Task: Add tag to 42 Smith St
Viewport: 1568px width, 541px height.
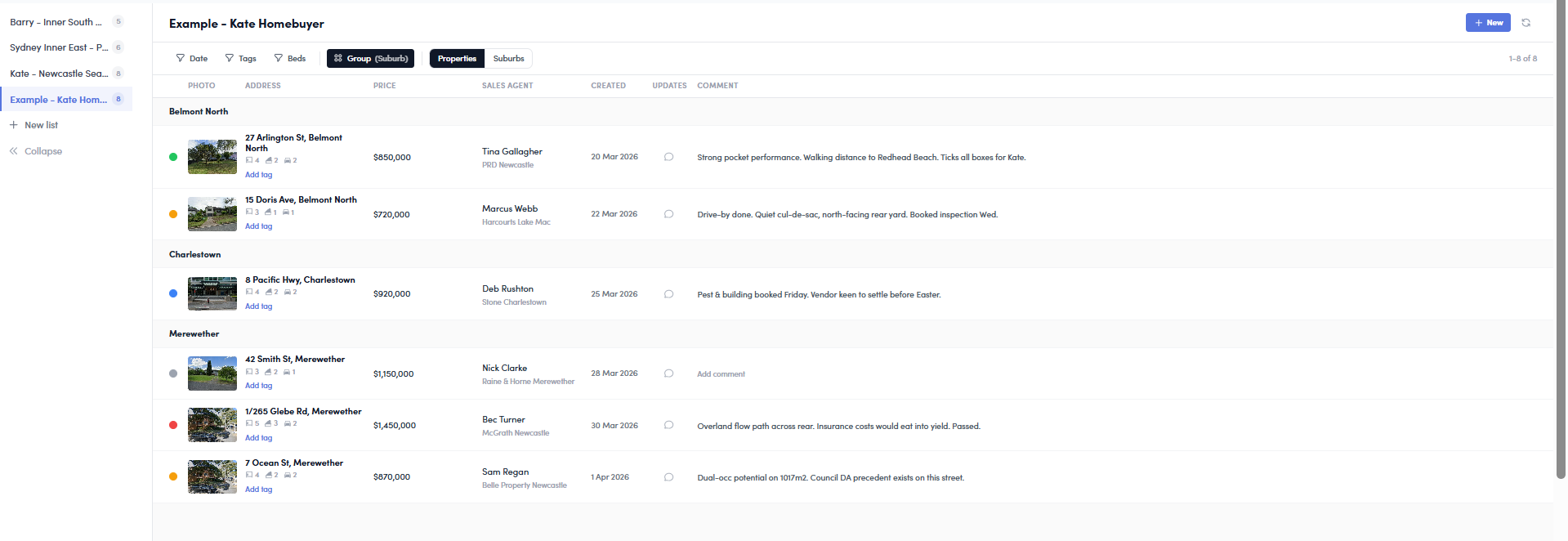Action: coord(259,386)
